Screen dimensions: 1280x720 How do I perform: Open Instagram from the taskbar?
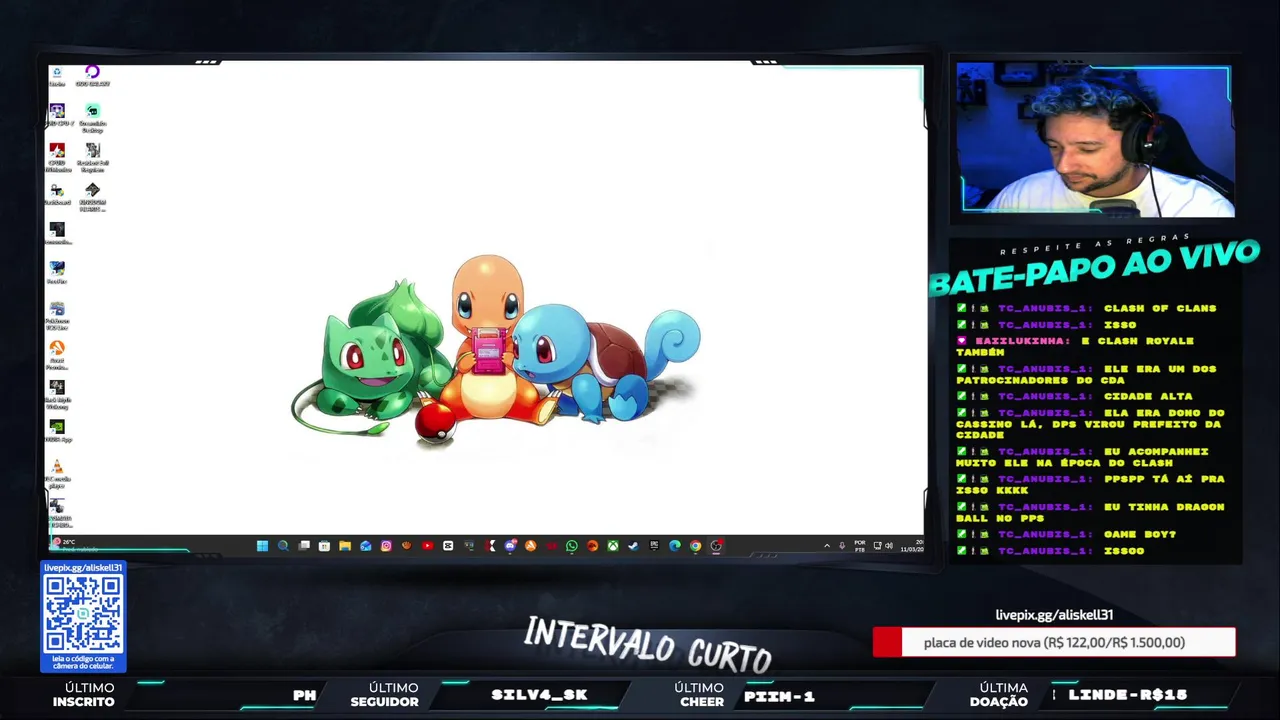click(386, 546)
